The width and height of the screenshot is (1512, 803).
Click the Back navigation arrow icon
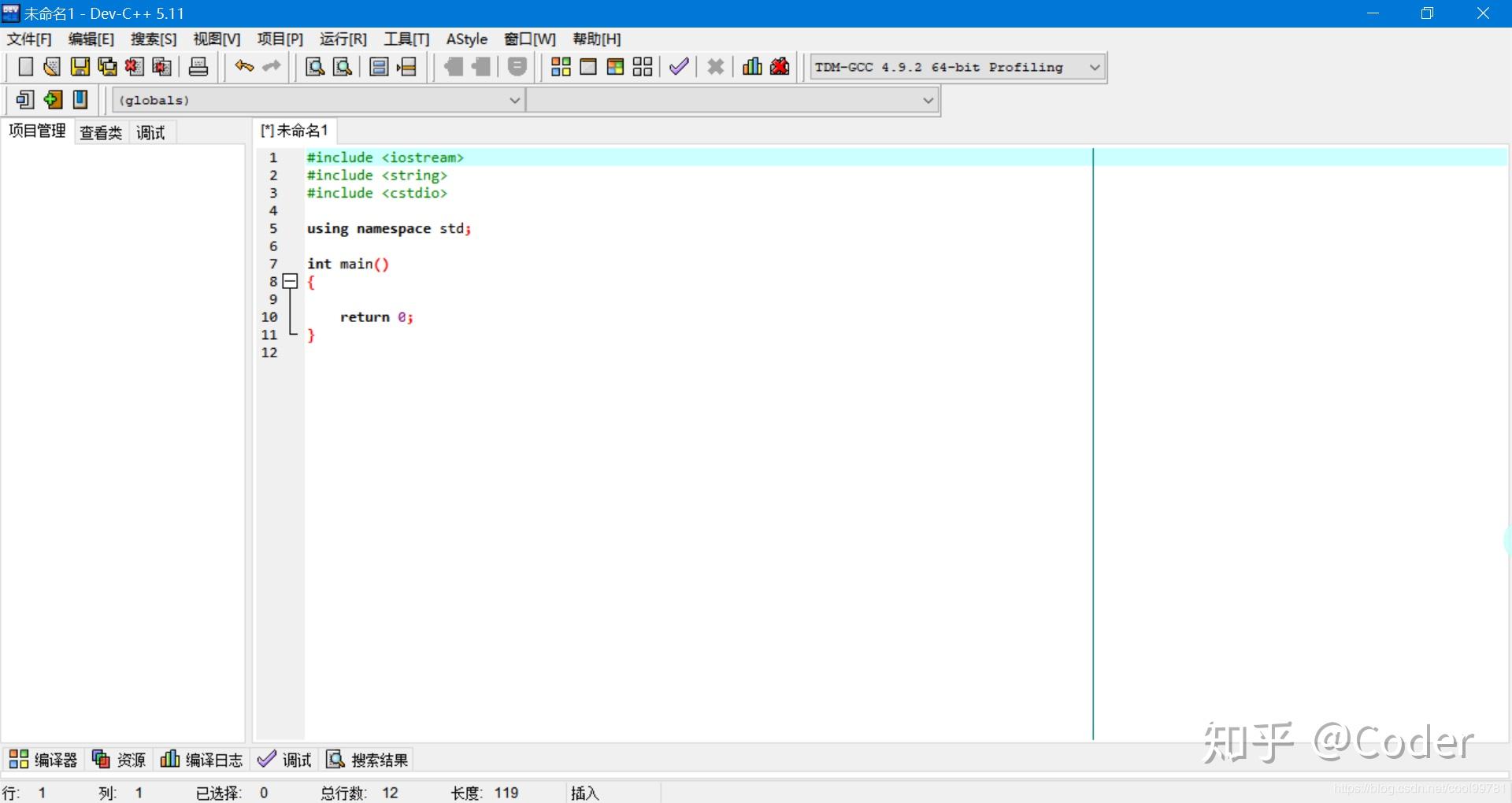(453, 67)
